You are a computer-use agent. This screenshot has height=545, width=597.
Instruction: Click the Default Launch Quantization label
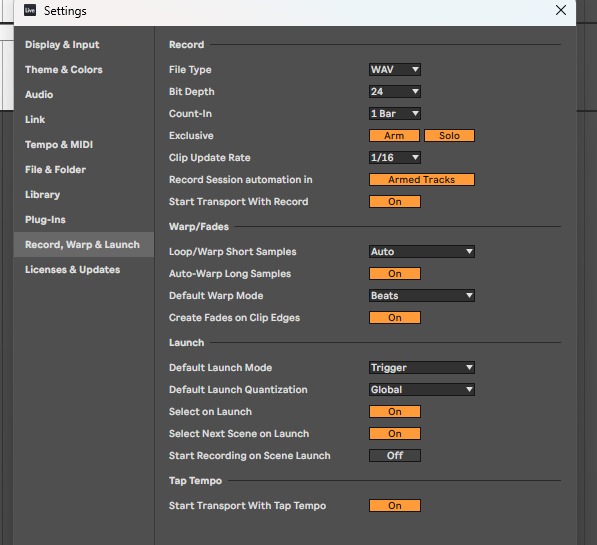(238, 390)
